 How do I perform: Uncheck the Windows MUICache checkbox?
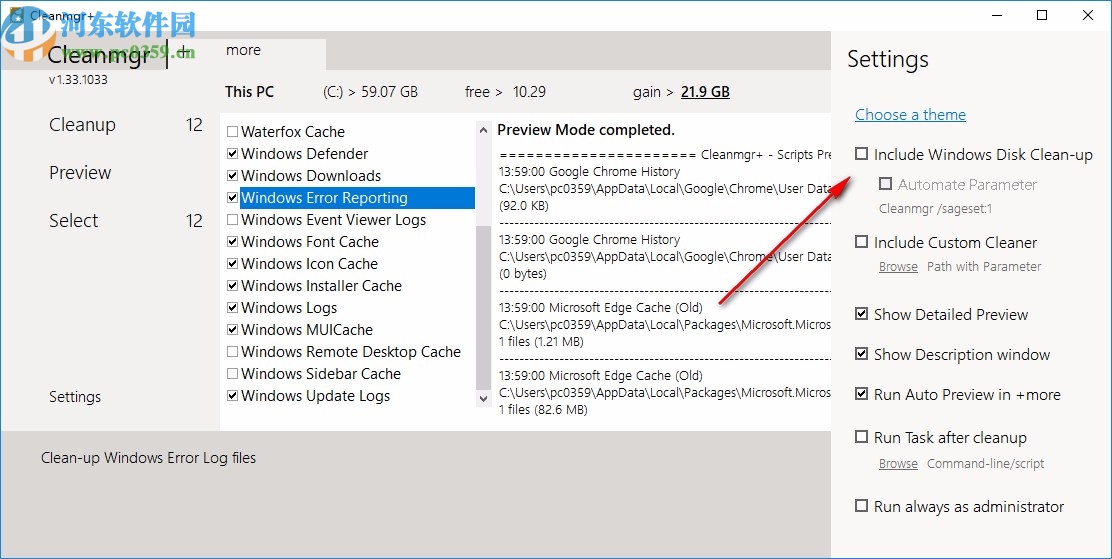232,330
